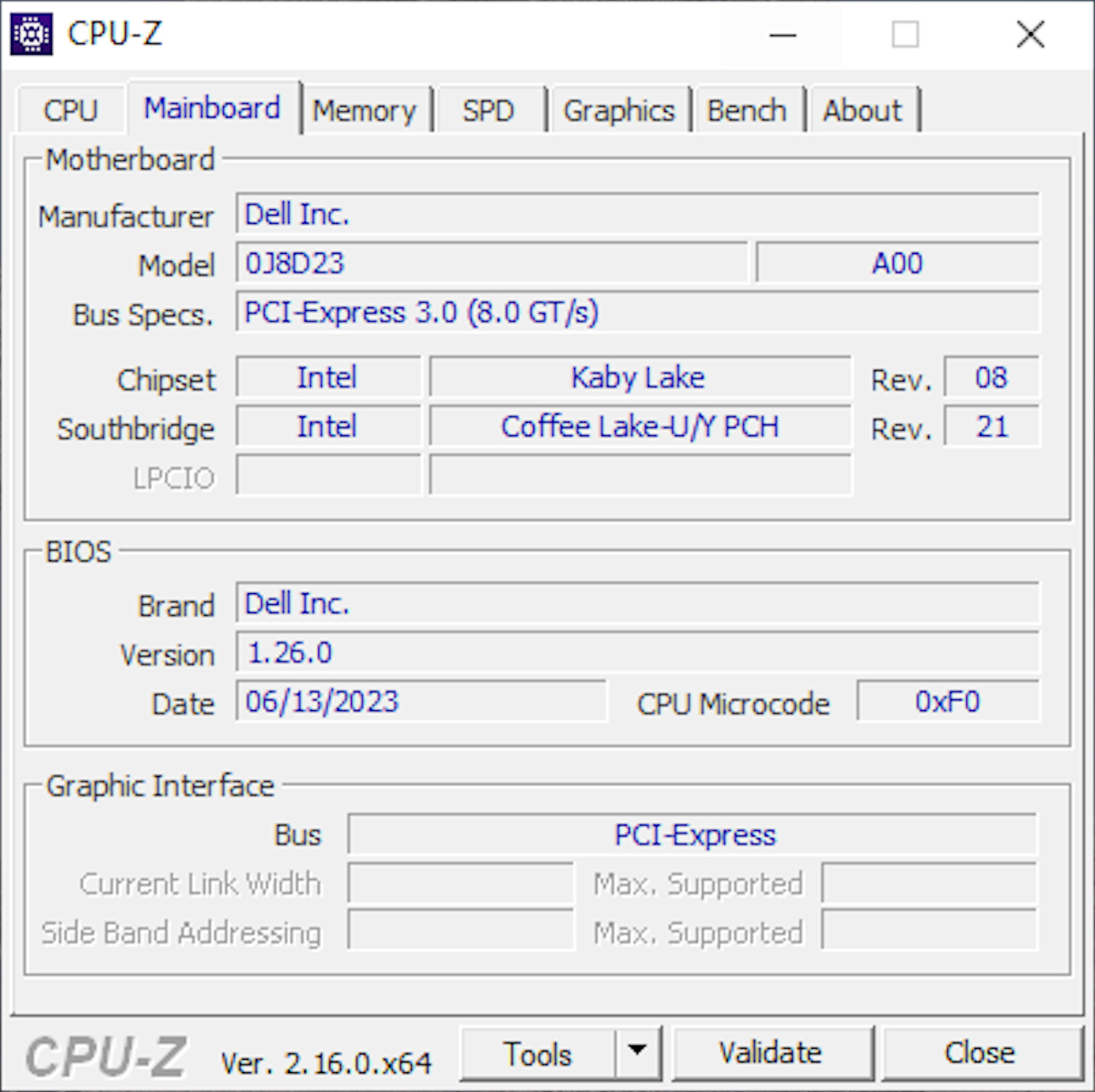
Task: Click the Bus Specs. label
Action: [143, 315]
